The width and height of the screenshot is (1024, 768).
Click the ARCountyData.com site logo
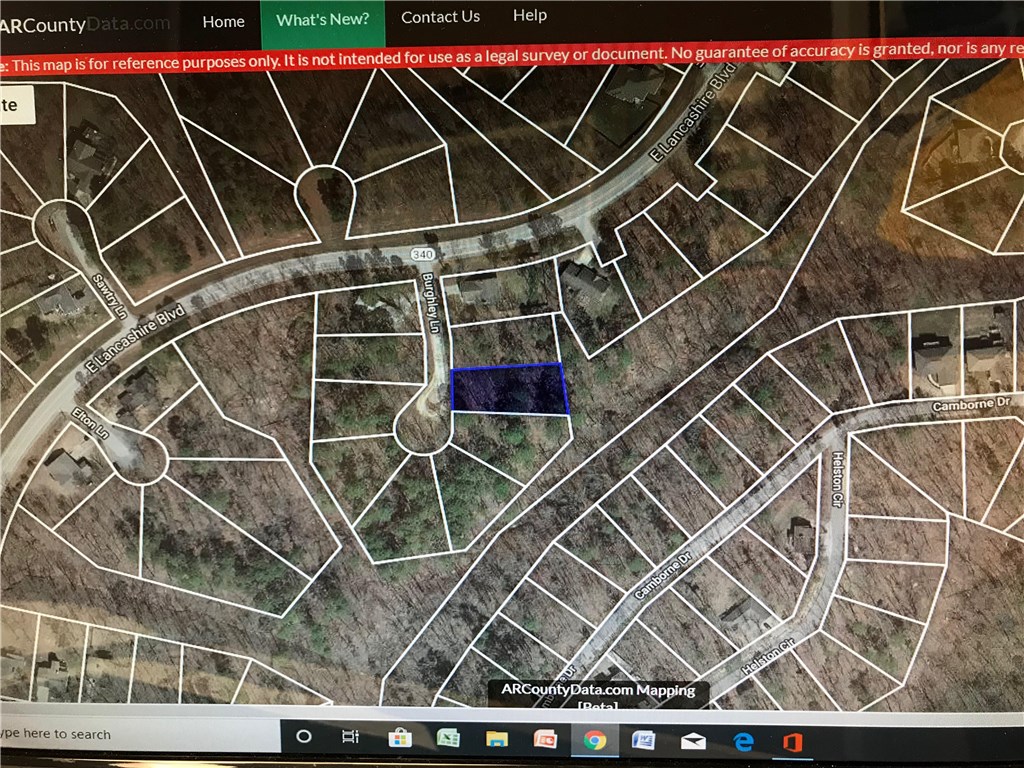85,25
